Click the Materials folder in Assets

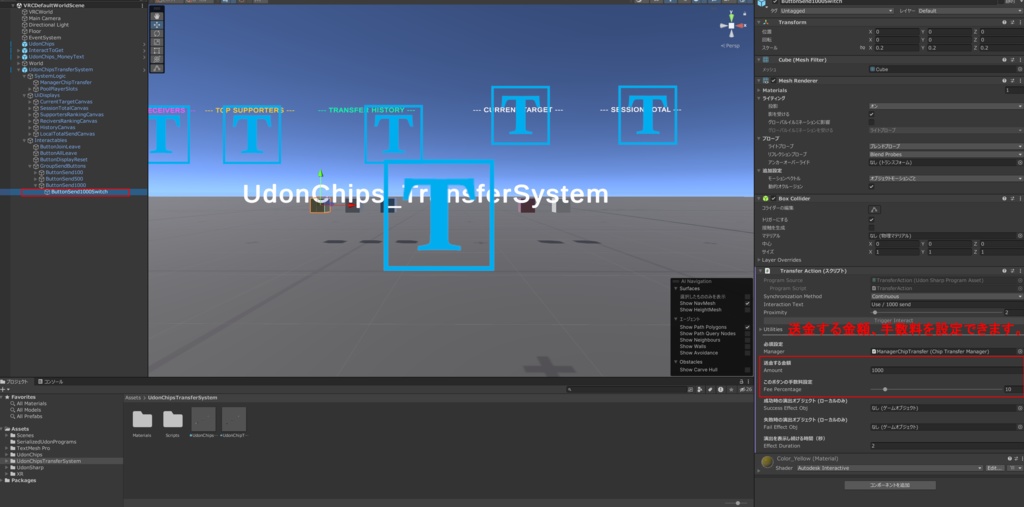(x=142, y=422)
